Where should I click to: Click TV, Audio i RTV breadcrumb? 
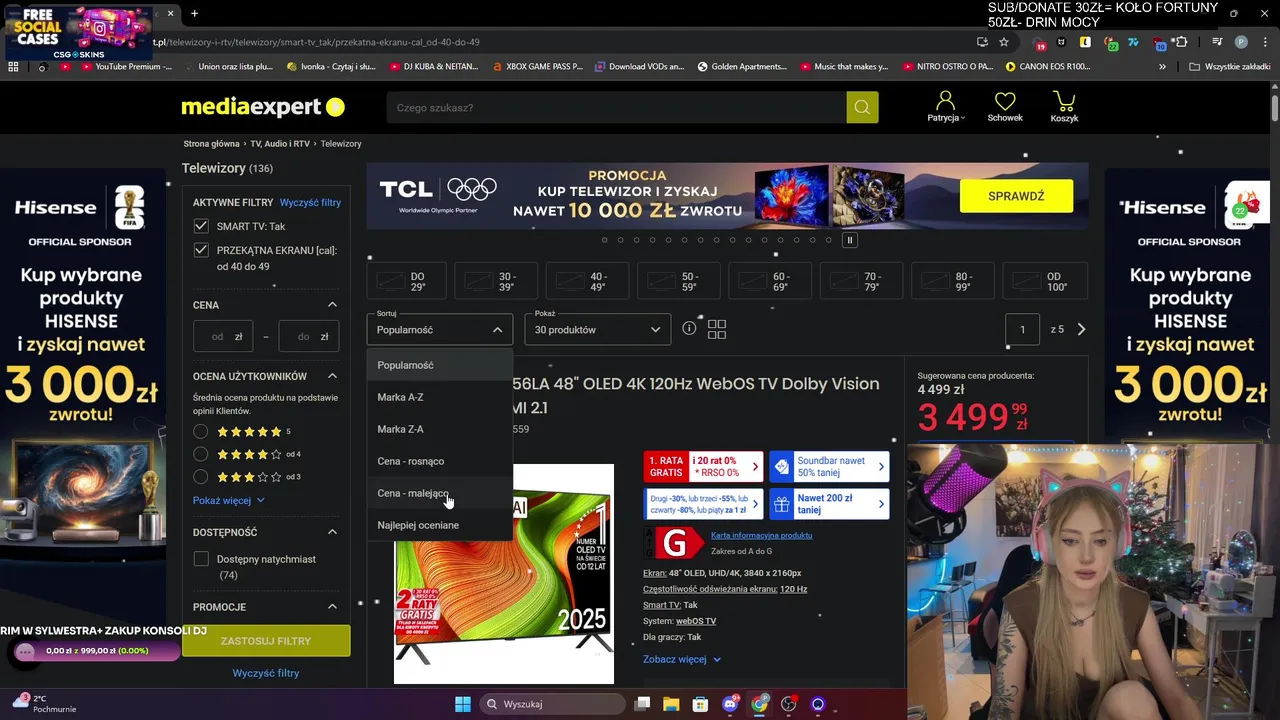(280, 144)
